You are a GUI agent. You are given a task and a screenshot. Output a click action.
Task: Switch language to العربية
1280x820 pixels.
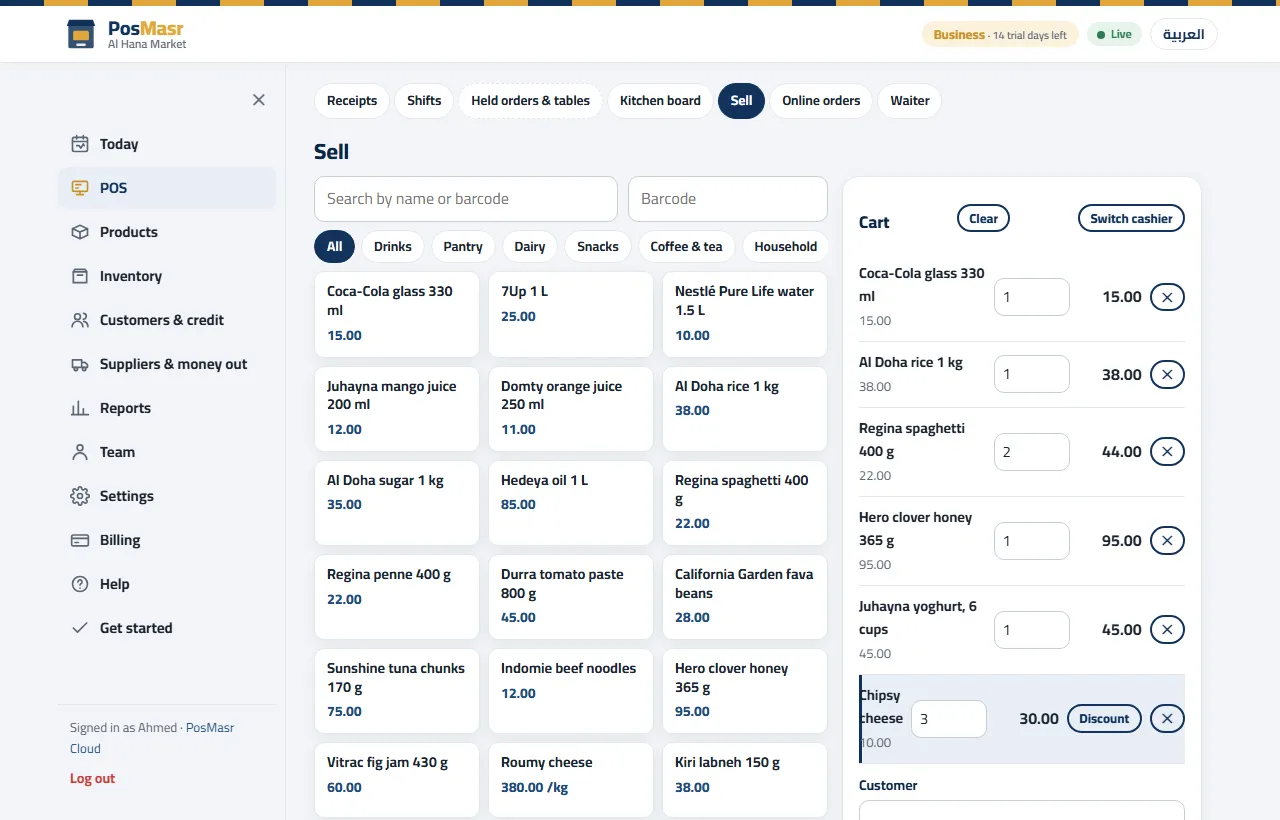tap(1184, 34)
